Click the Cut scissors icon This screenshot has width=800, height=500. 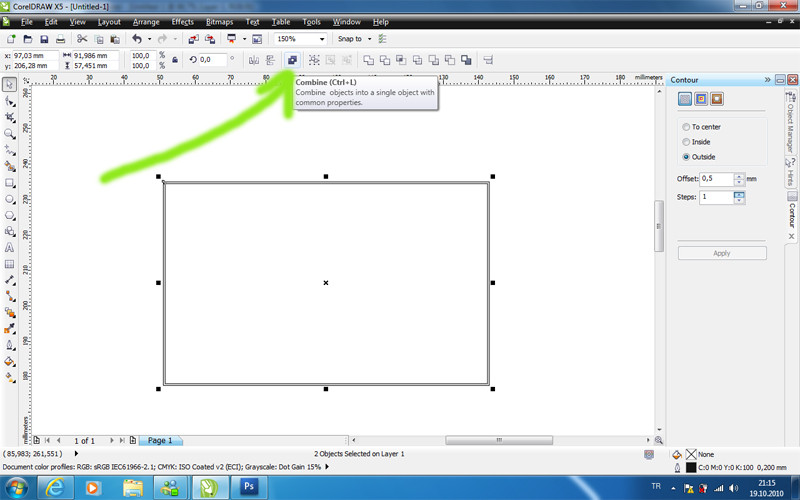[82, 39]
